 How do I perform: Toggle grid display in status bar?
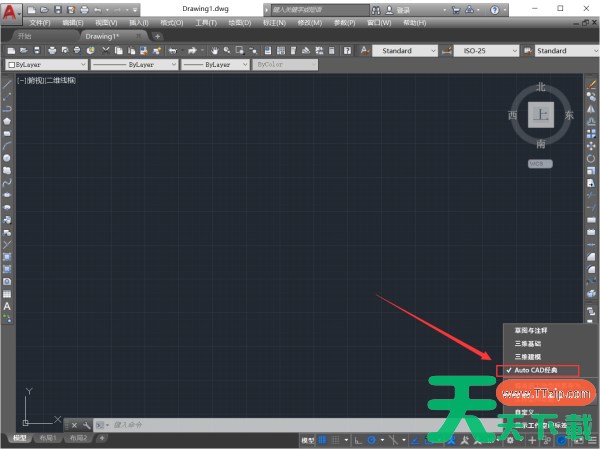coord(323,440)
